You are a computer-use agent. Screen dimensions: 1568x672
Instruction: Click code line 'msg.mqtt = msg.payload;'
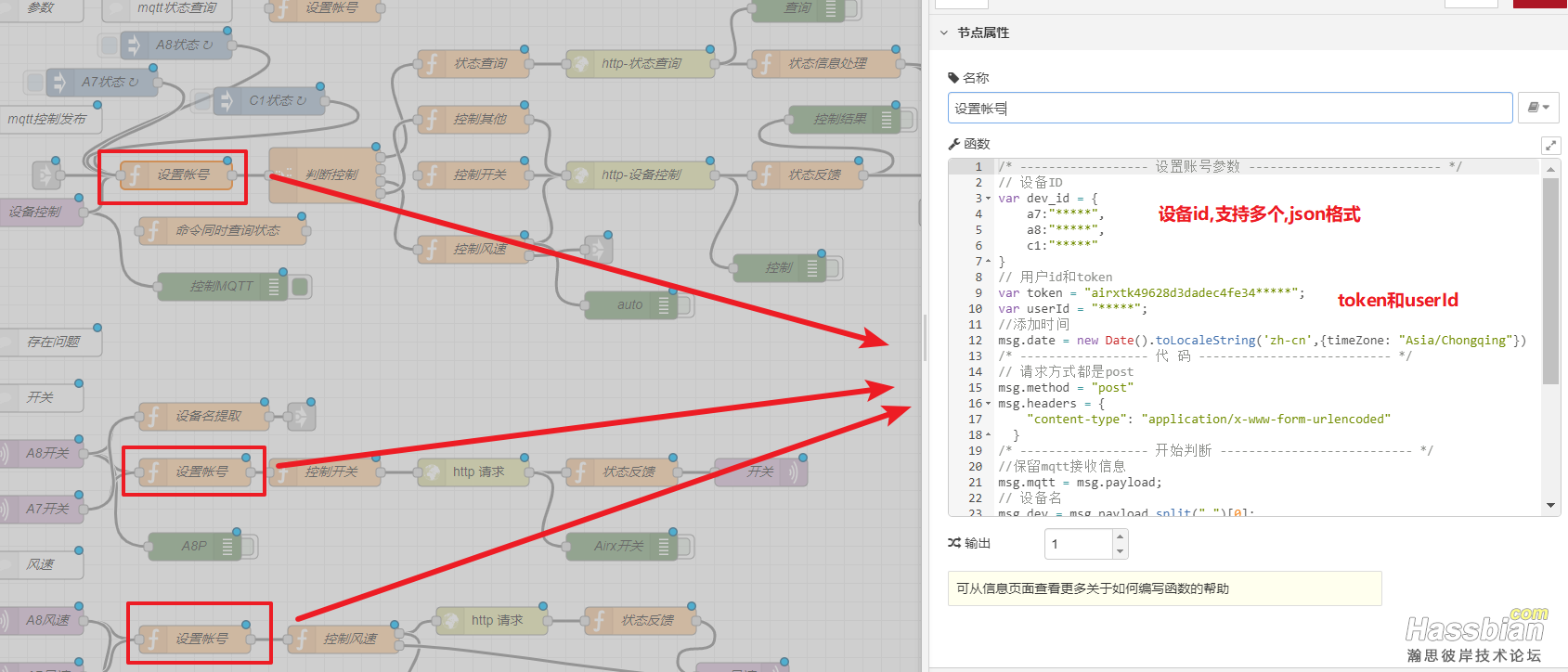click(1080, 483)
